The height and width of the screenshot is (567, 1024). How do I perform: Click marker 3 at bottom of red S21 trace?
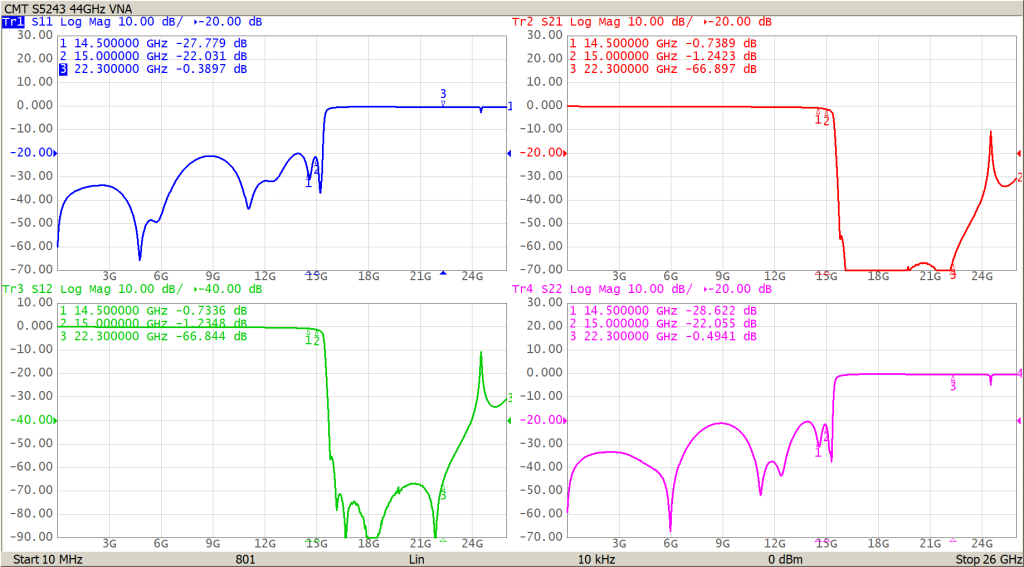[952, 272]
